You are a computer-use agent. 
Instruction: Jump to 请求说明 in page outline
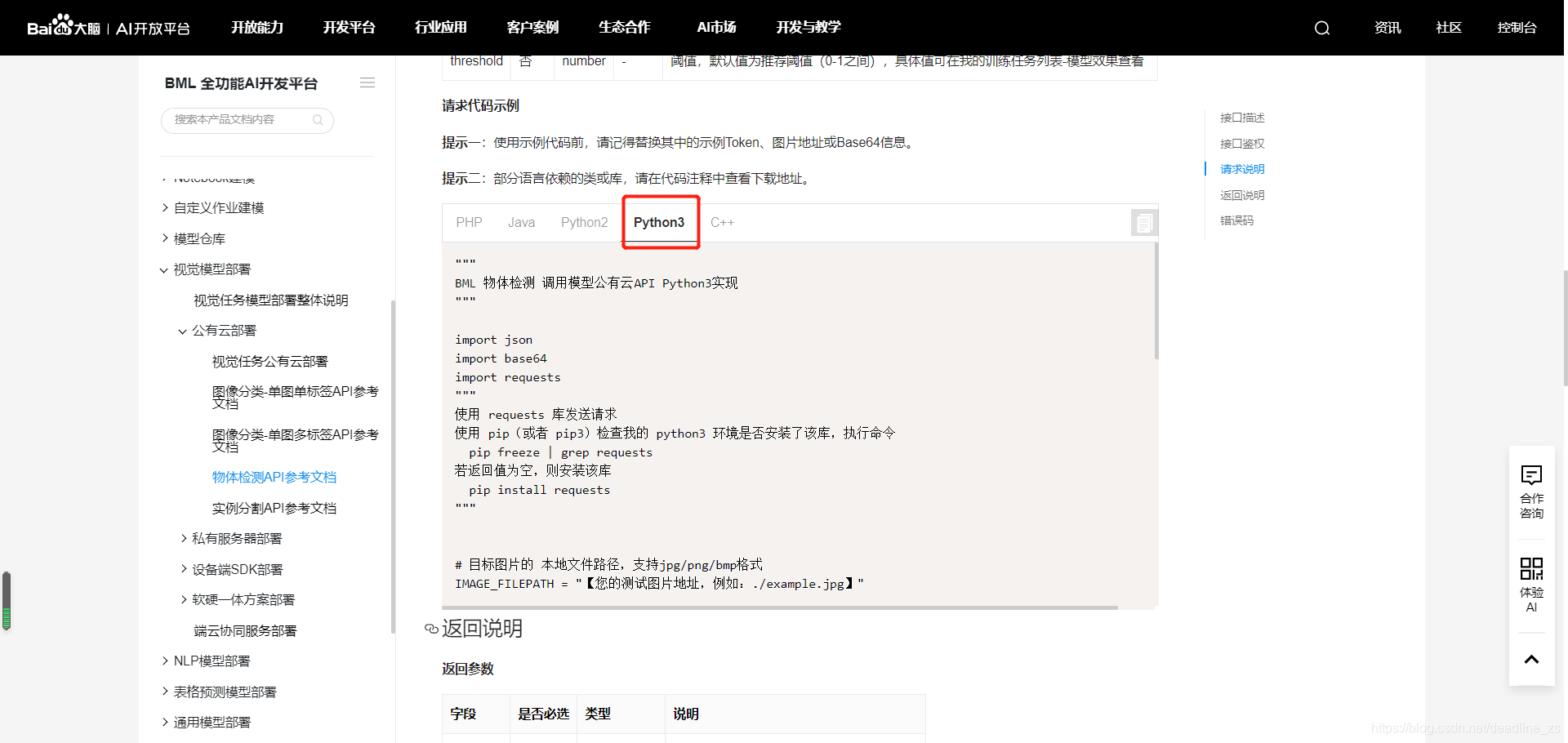click(x=1242, y=169)
